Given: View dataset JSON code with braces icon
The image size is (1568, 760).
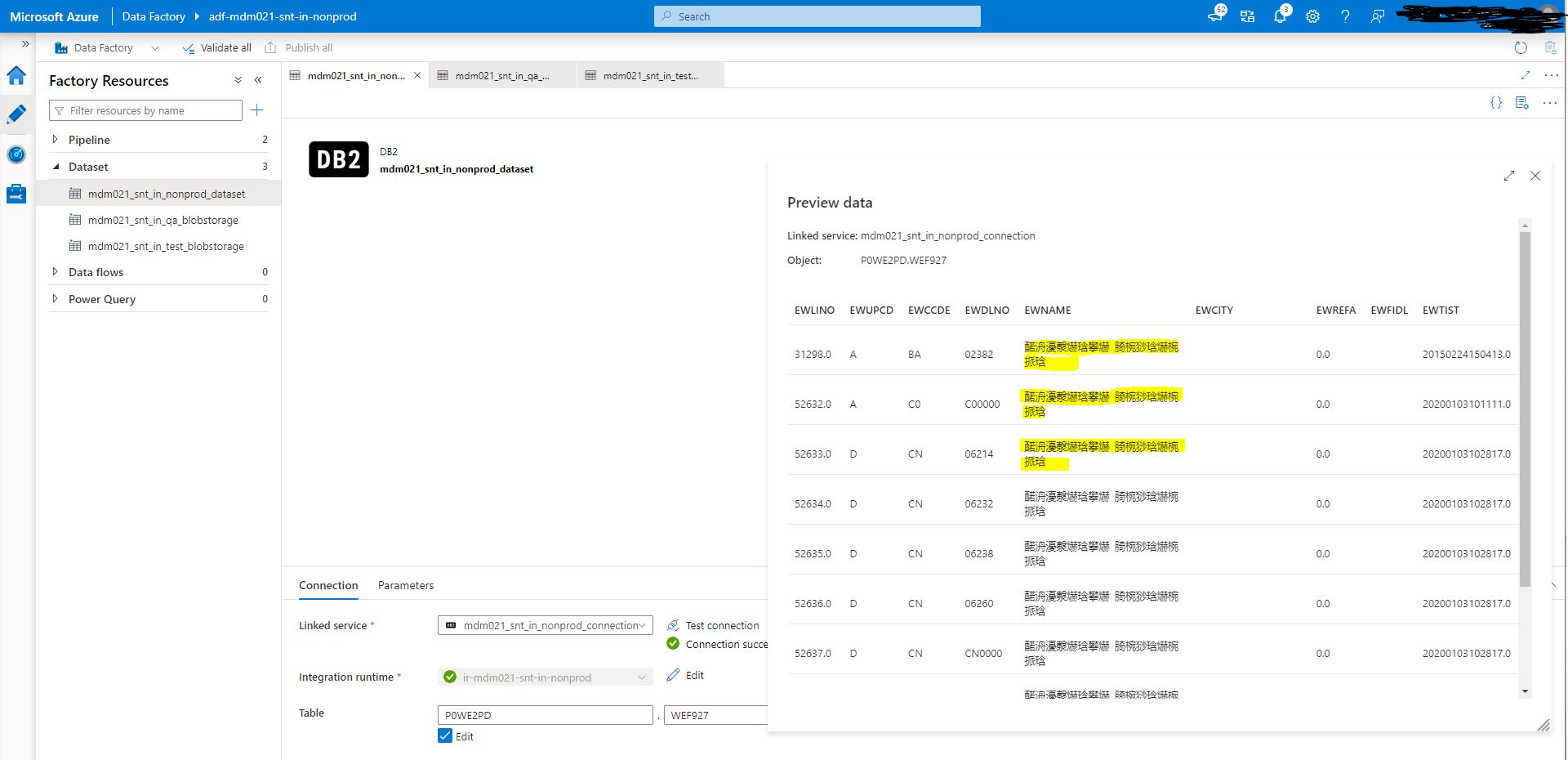Looking at the screenshot, I should point(1496,103).
